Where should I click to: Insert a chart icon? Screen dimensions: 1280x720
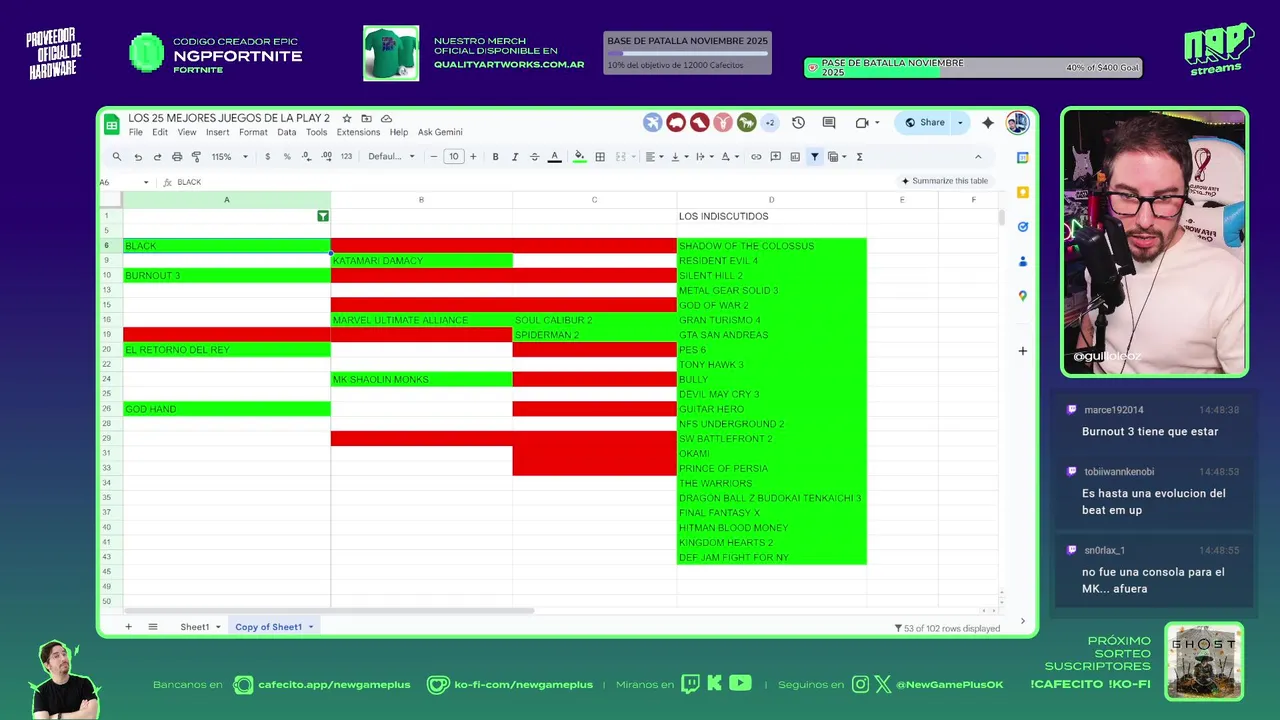tap(795, 157)
